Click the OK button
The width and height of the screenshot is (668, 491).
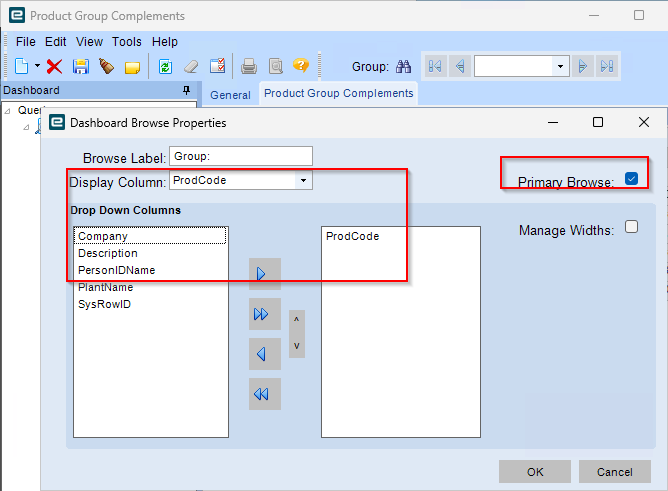point(535,471)
